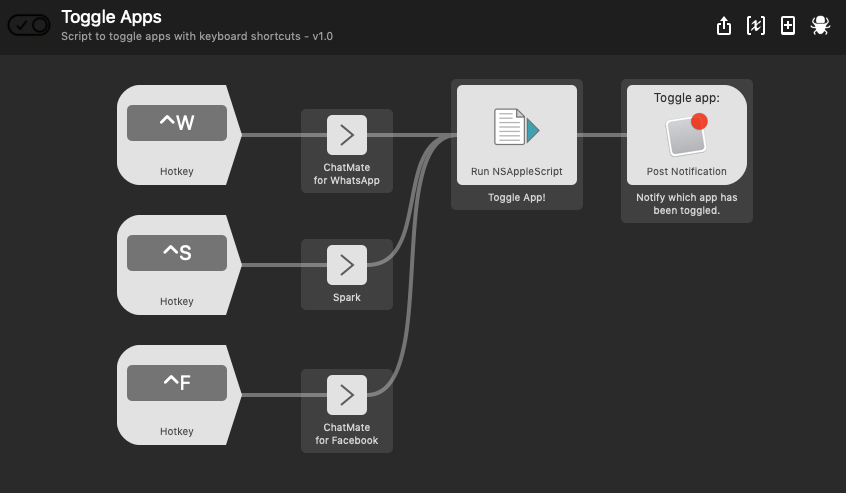Screen dimensions: 846x493
Task: Click the ChatMate for Facebook arrow icon
Action: [346, 395]
